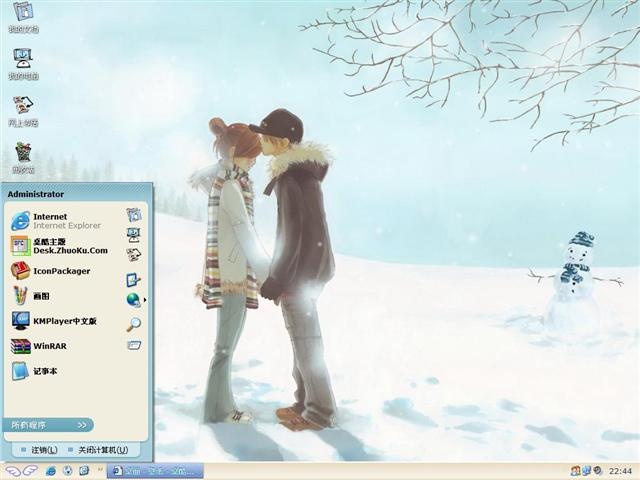640x480 pixels.
Task: Click taskbar clock 22:44
Action: coord(620,471)
